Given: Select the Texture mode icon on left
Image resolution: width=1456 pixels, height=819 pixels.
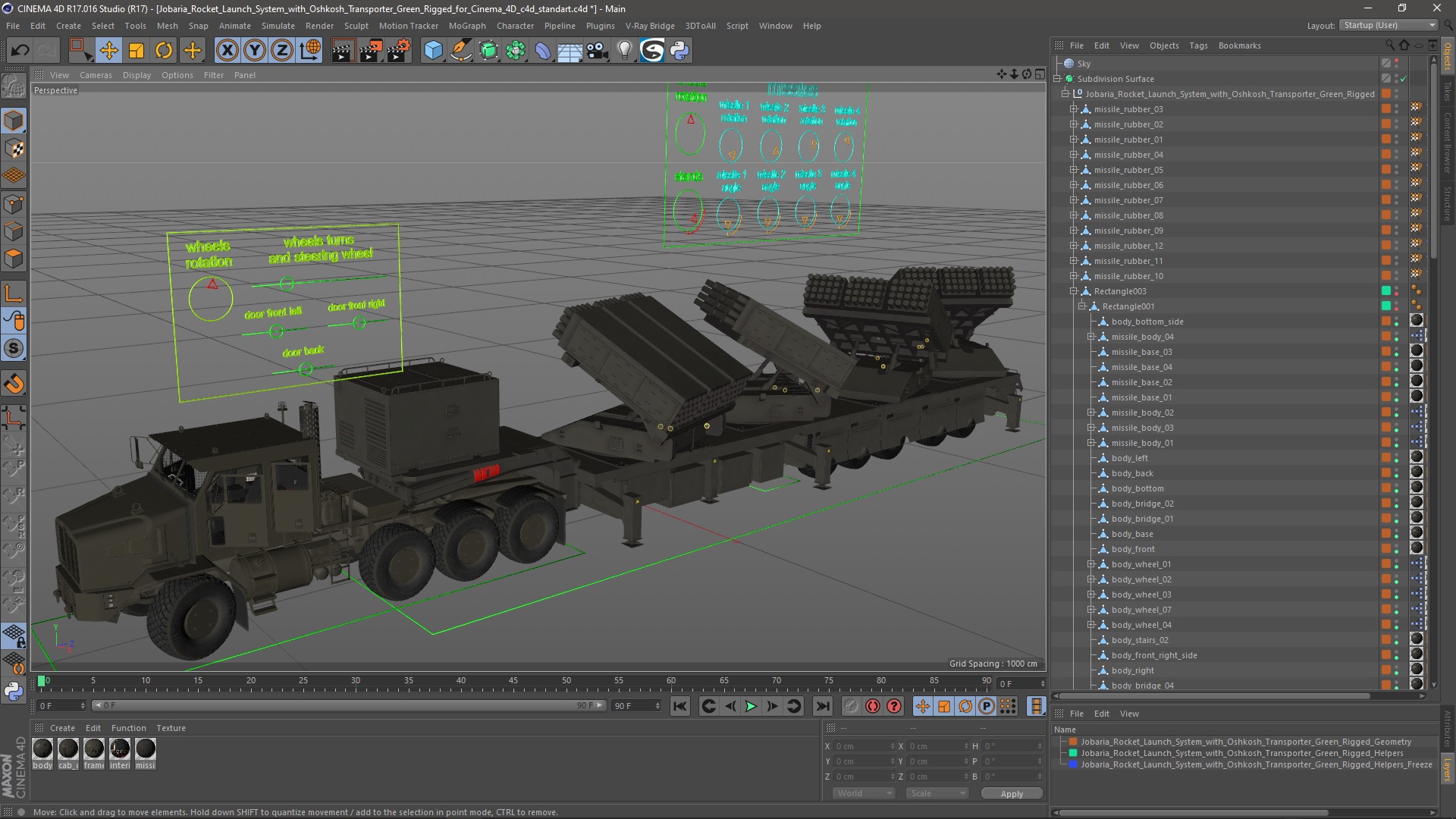Looking at the screenshot, I should (14, 149).
